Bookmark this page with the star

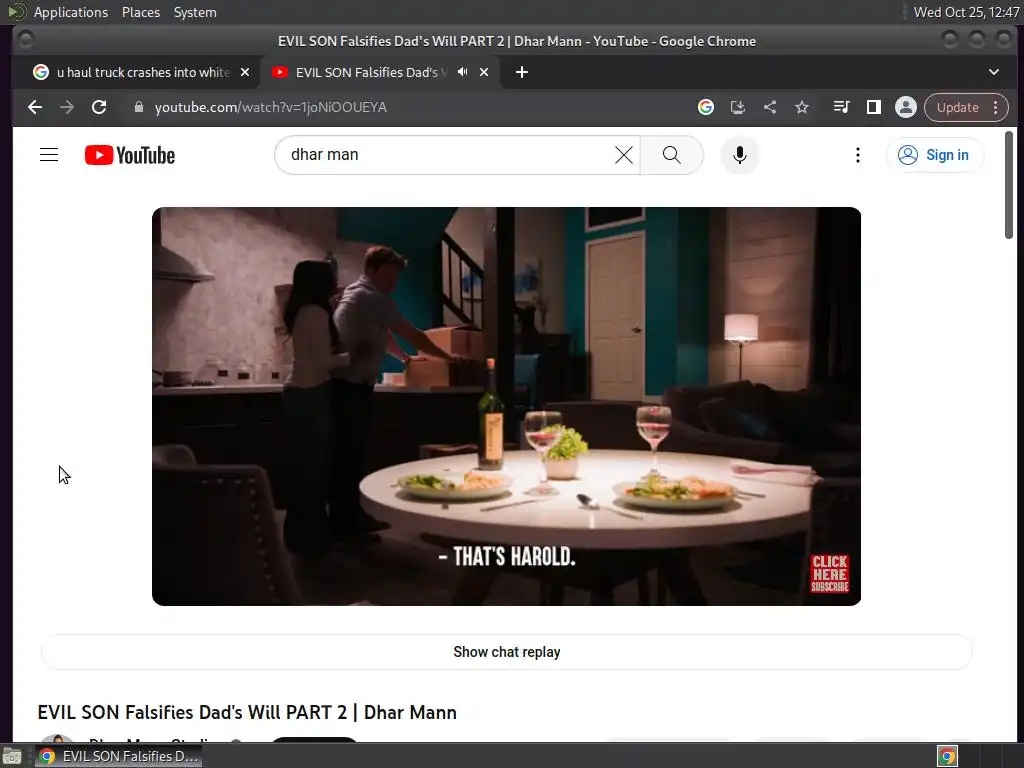(x=802, y=107)
